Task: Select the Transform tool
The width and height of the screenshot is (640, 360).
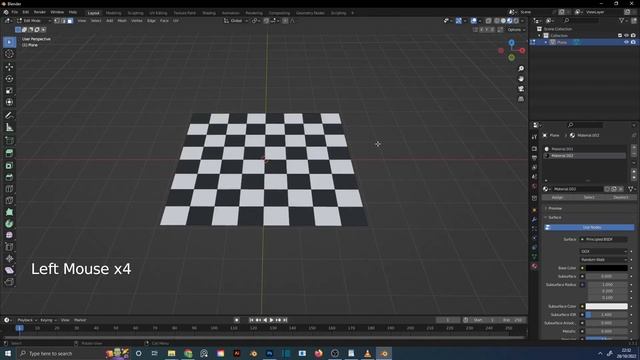Action: (9, 102)
